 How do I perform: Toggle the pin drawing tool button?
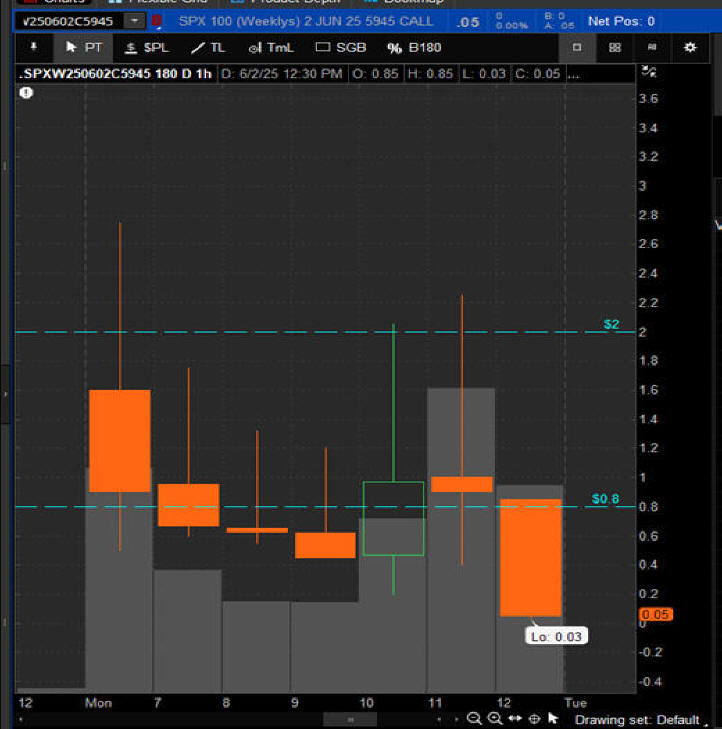pos(33,47)
